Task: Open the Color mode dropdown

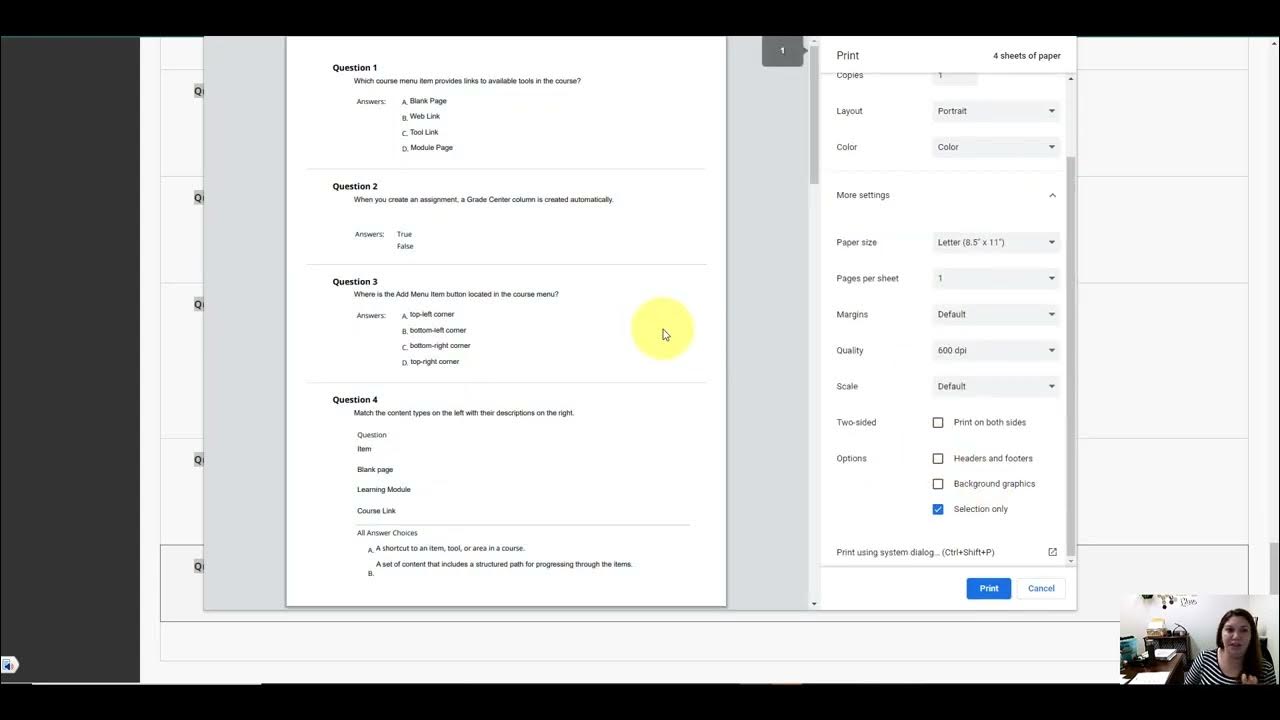Action: [x=996, y=147]
